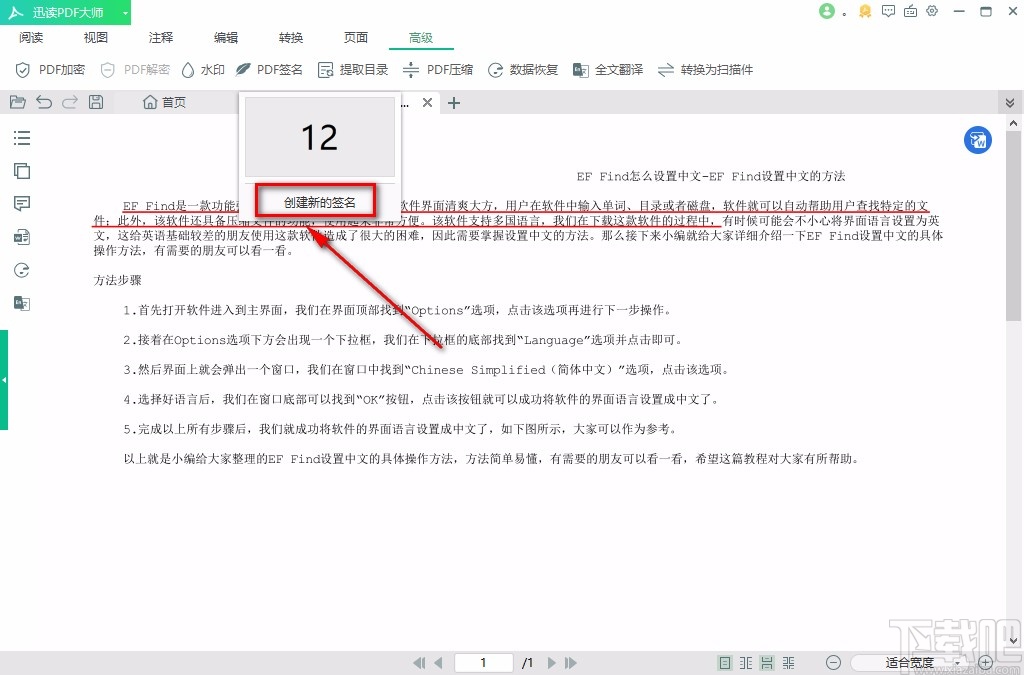
Task: Open the 水印 (Watermark) tool
Action: [203, 69]
